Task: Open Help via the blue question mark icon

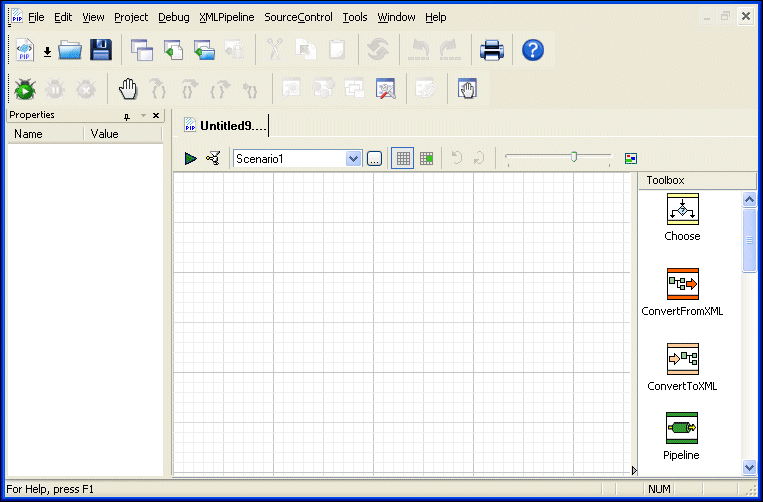Action: tap(533, 50)
